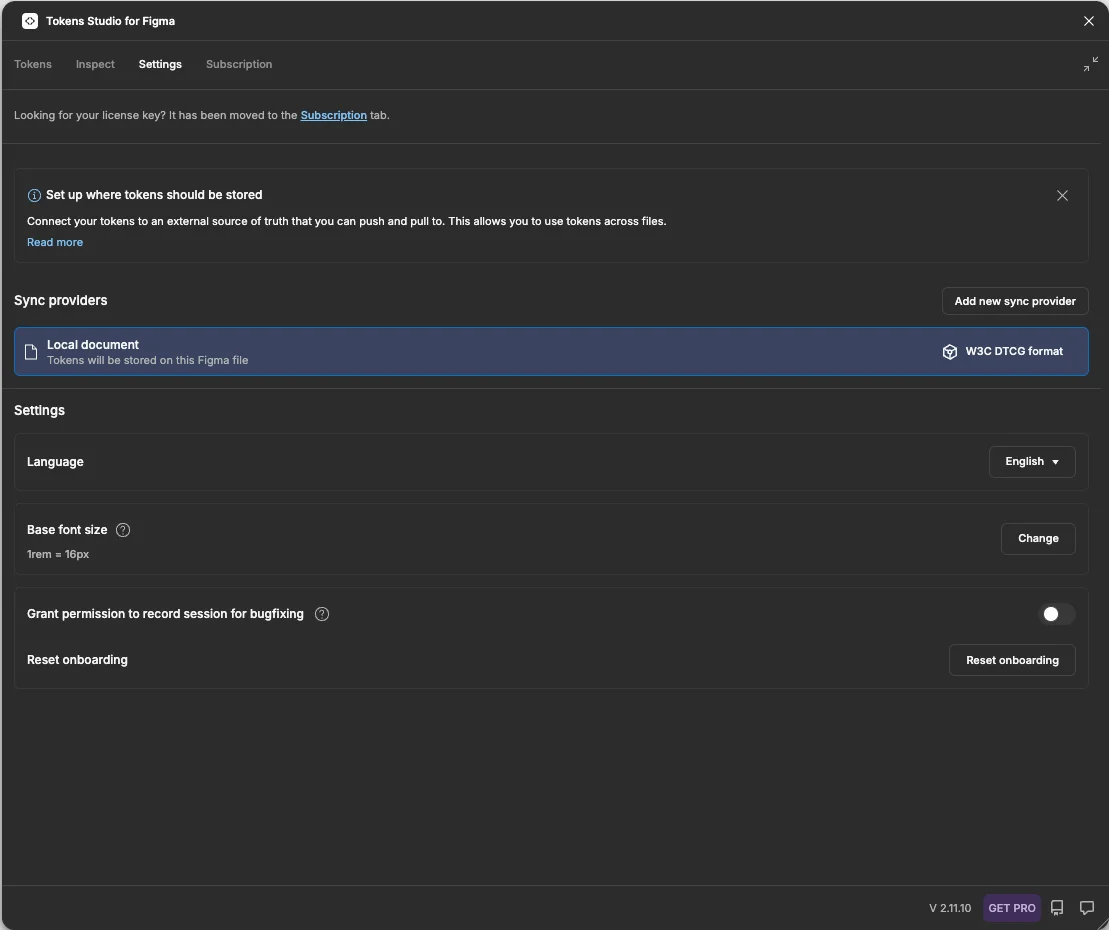Switch to the Tokens tab
The image size is (1109, 930).
pos(33,64)
